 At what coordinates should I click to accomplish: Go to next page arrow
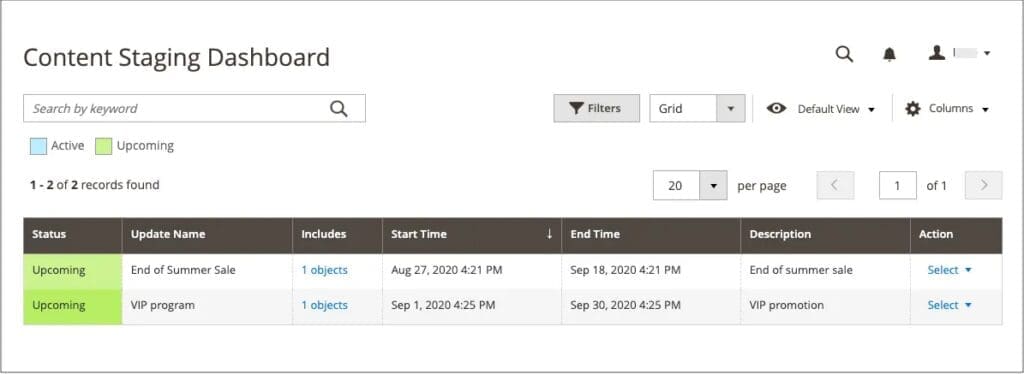[984, 185]
